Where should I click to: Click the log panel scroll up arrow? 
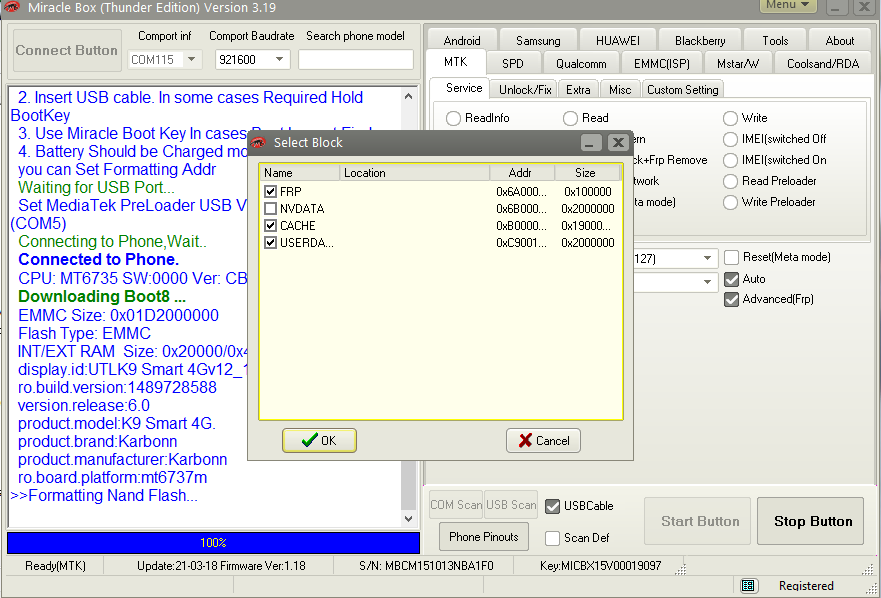pos(408,97)
